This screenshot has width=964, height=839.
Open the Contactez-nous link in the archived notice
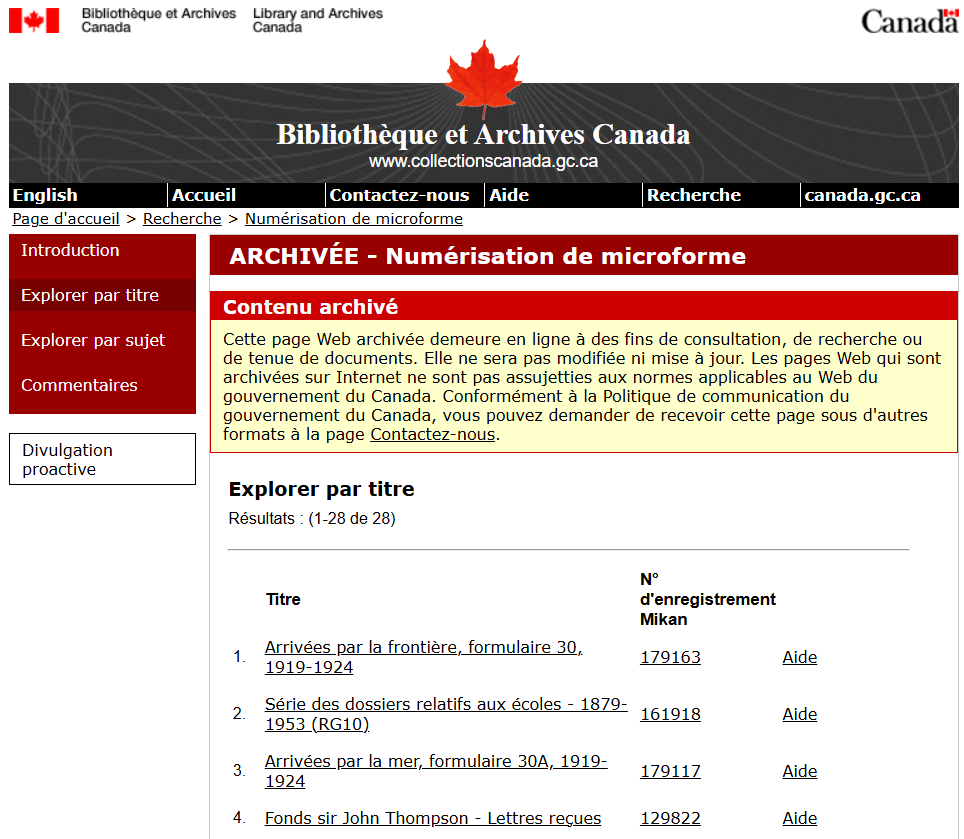(x=431, y=434)
